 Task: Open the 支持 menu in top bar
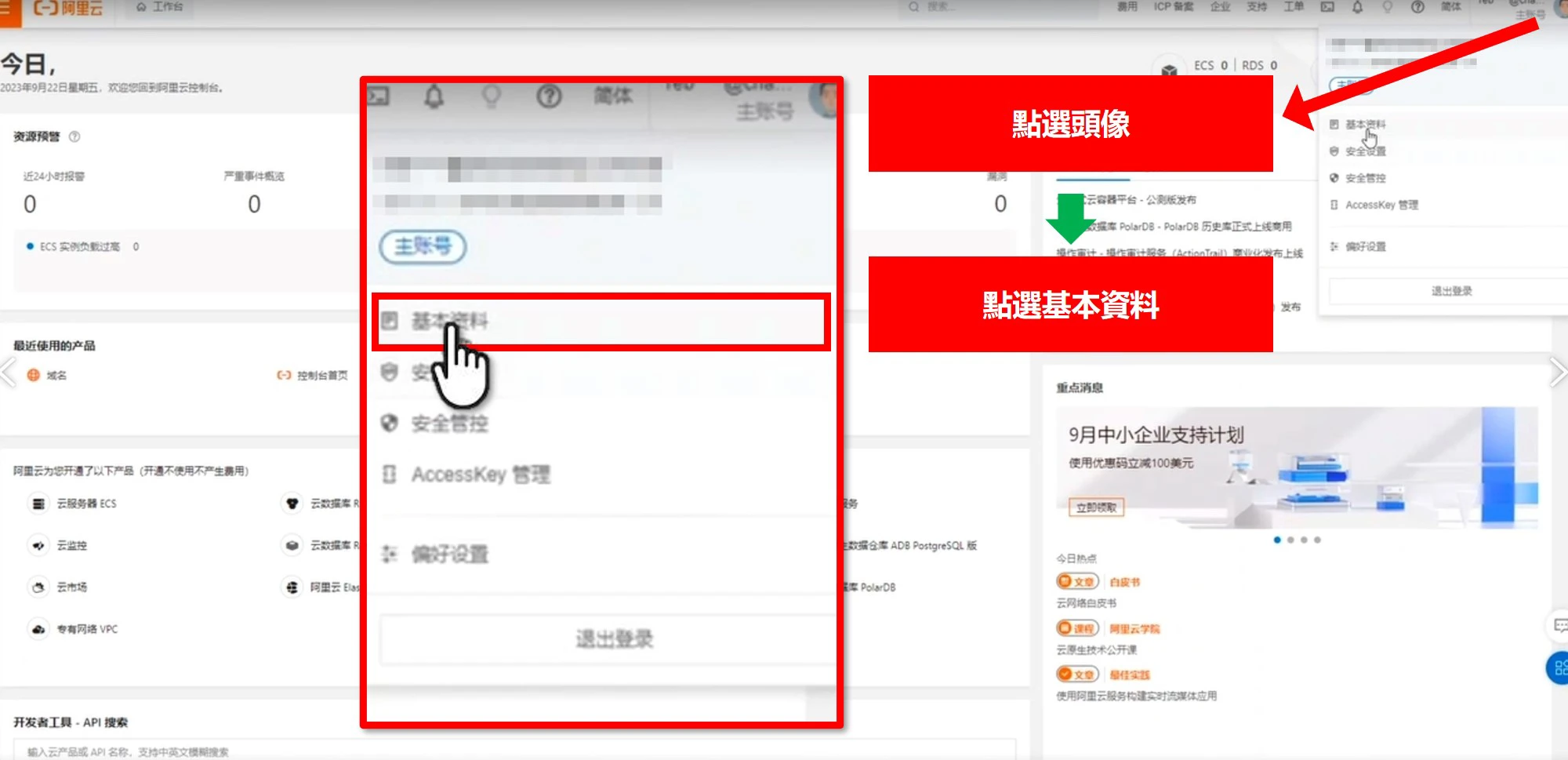[x=1257, y=7]
